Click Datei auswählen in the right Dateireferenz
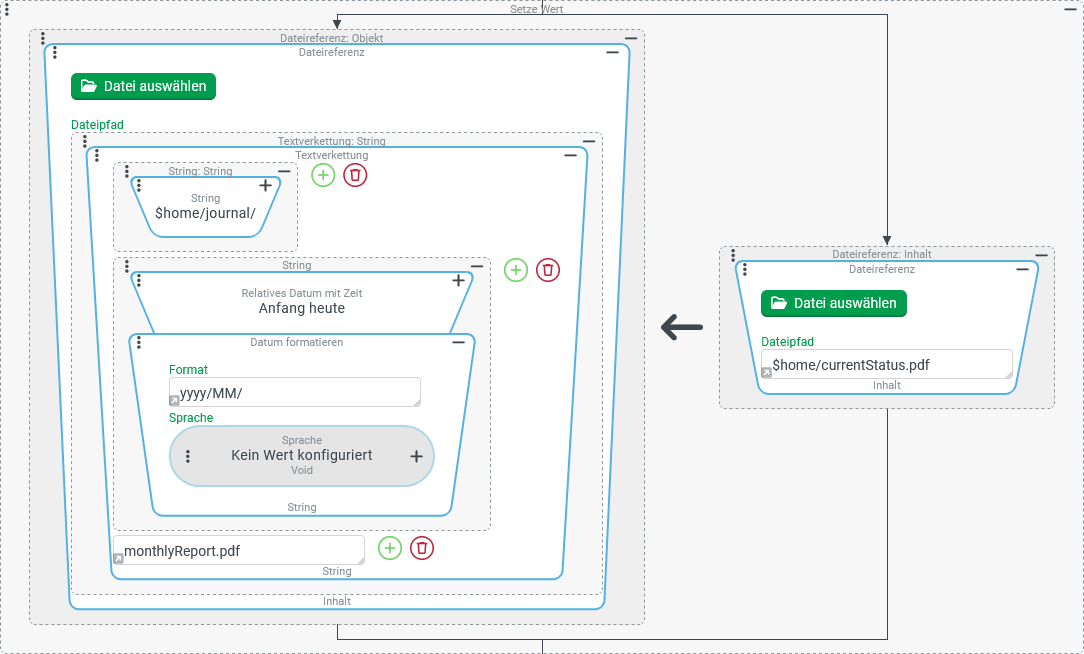Screen dimensions: 1084x654 point(833,303)
